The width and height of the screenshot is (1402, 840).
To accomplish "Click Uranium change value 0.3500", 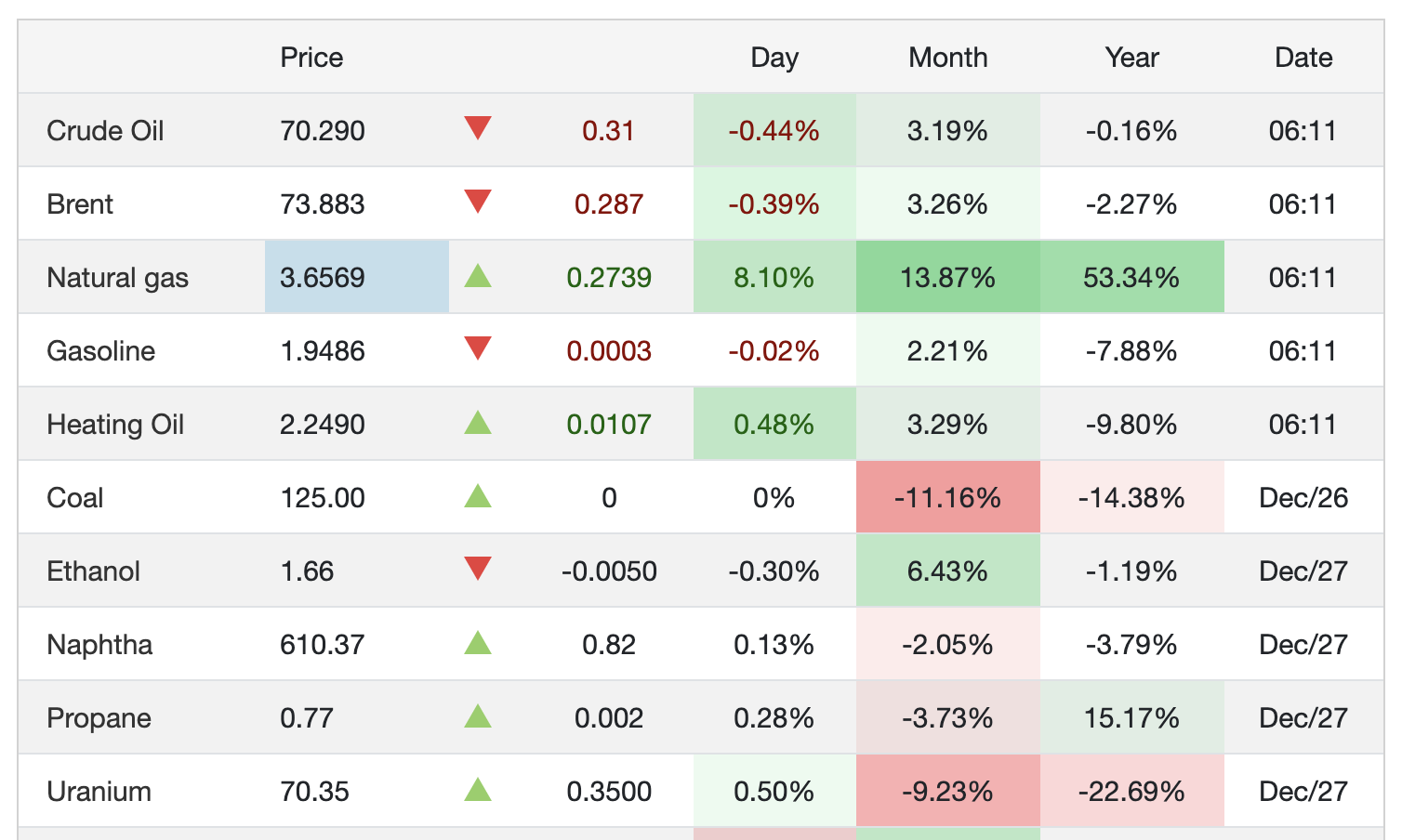I will pos(609,792).
